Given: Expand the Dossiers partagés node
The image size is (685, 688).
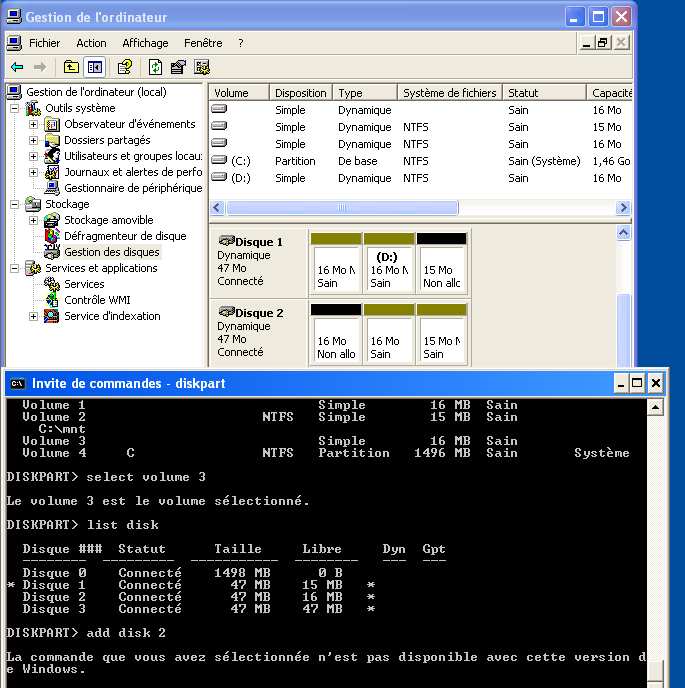Looking at the screenshot, I should (33, 140).
